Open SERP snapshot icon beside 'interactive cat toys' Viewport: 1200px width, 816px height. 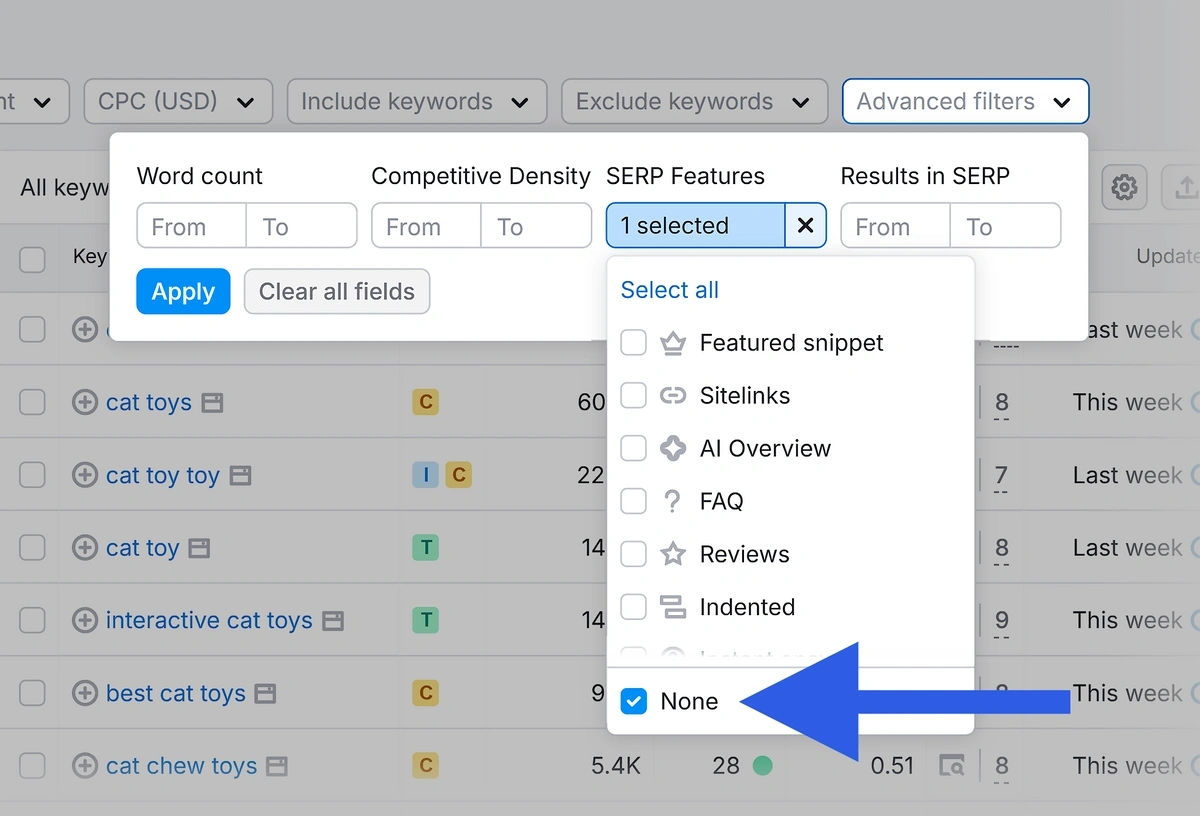[x=333, y=622]
